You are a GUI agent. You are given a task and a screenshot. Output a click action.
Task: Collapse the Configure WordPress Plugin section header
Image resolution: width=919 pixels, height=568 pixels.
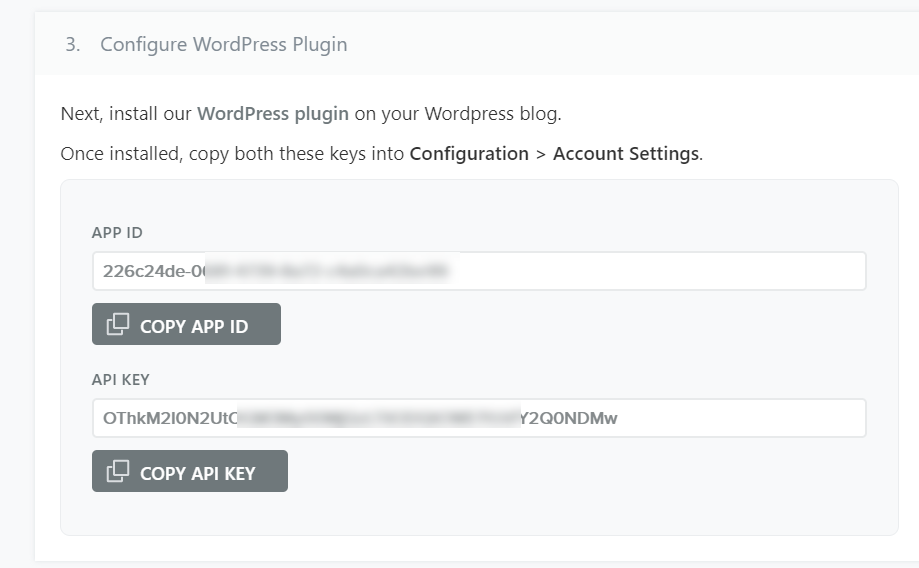[x=224, y=45]
